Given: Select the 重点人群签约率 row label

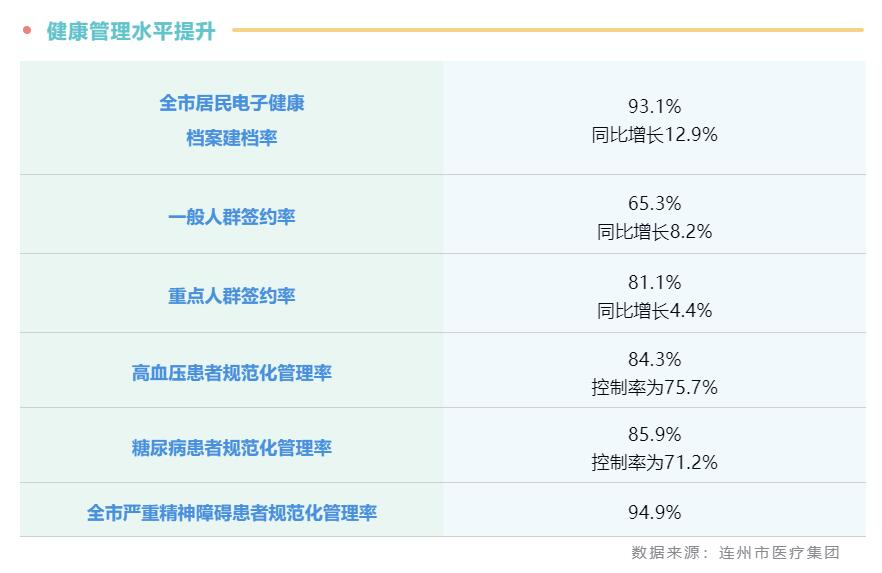Looking at the screenshot, I should click(231, 296).
